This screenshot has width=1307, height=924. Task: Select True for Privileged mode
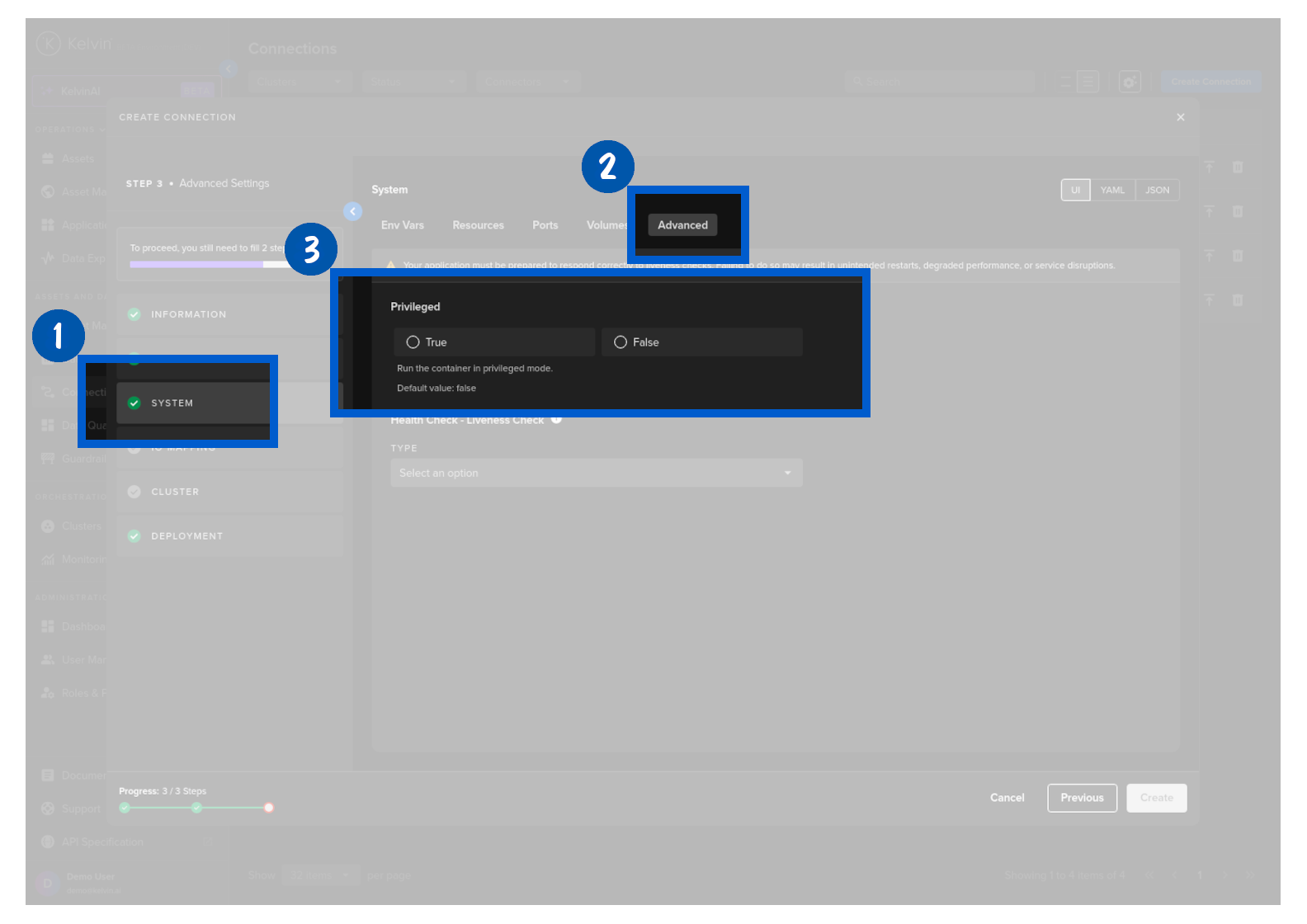click(x=413, y=342)
